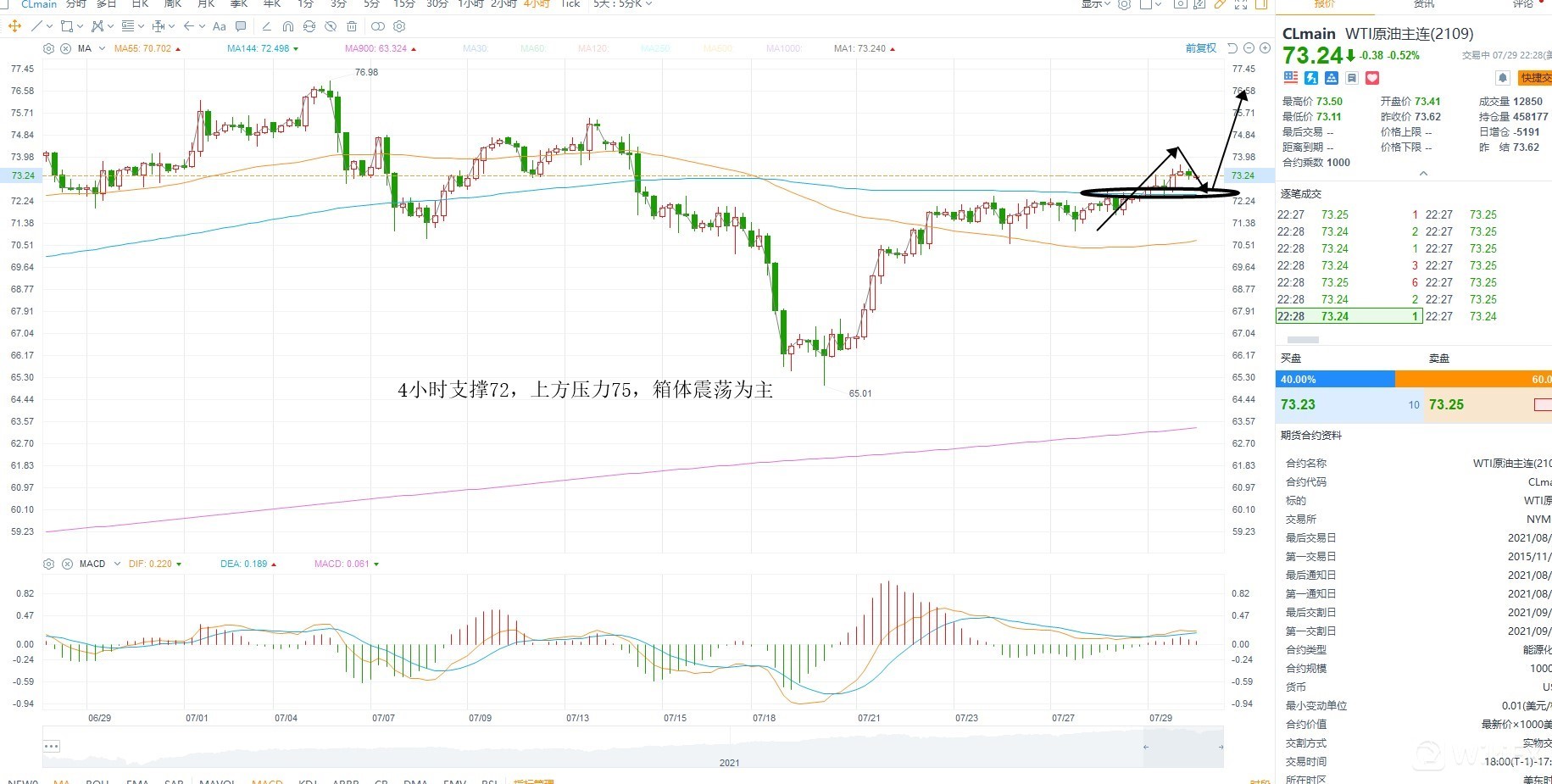Zoom in the chart
1552x784 pixels.
pos(1265,48)
